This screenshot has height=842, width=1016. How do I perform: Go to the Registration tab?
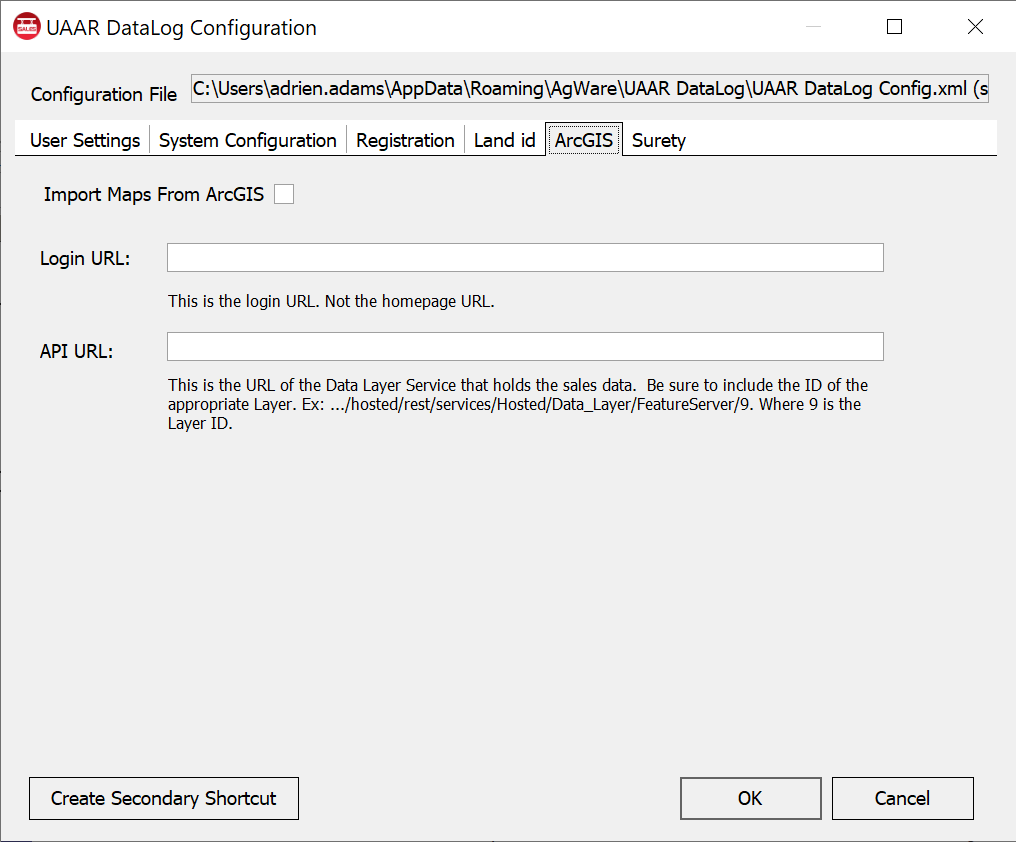click(x=405, y=140)
